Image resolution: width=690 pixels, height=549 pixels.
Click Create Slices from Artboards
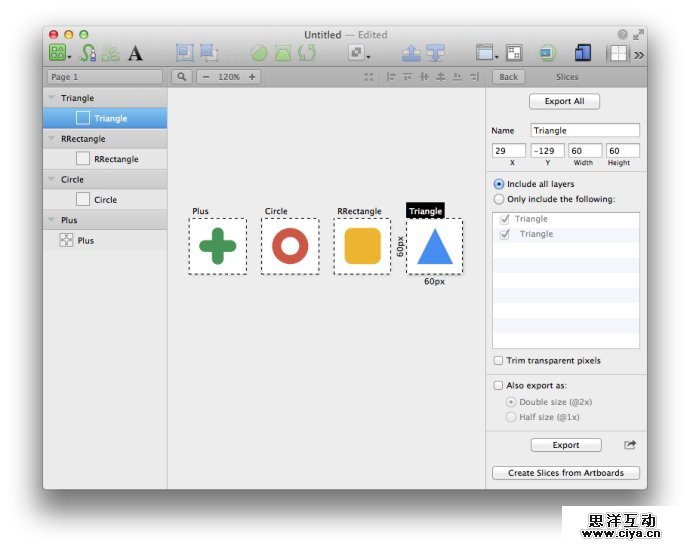(565, 473)
